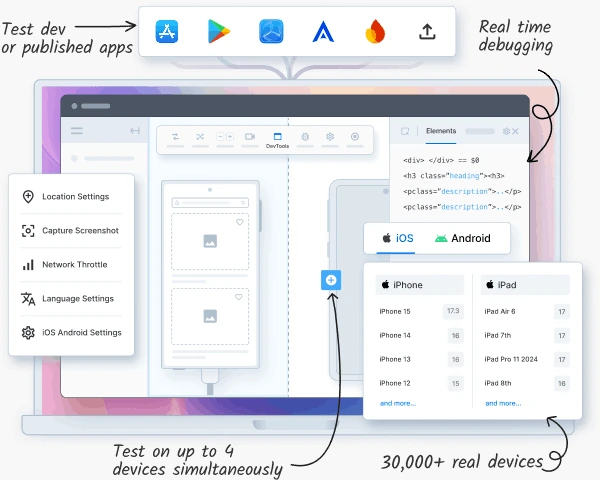Select iPad Pro 11 2024 device
This screenshot has width=600, height=480.
click(527, 359)
